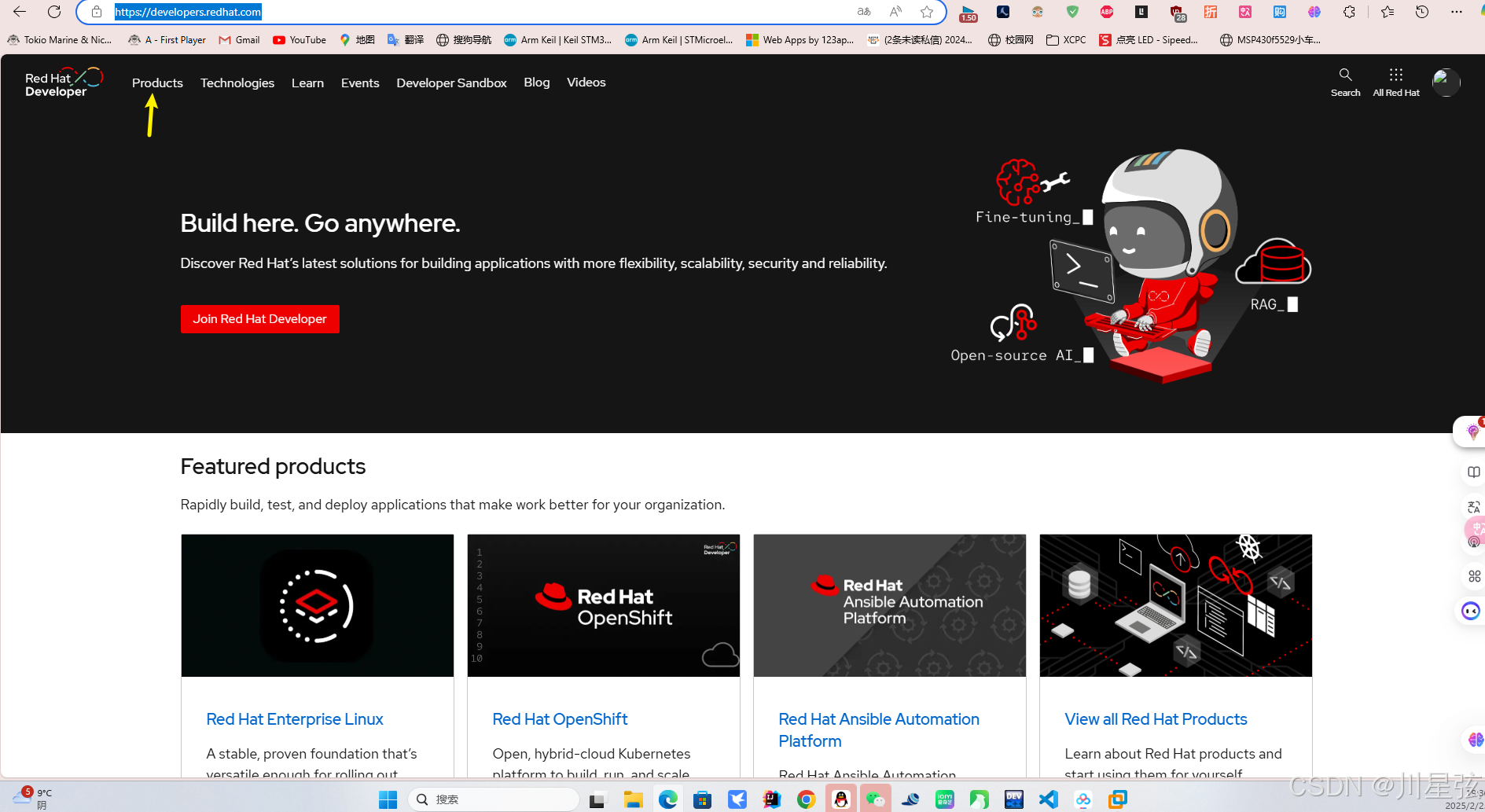Open the YouTube bookmark
The height and width of the screenshot is (812, 1485).
click(x=300, y=39)
